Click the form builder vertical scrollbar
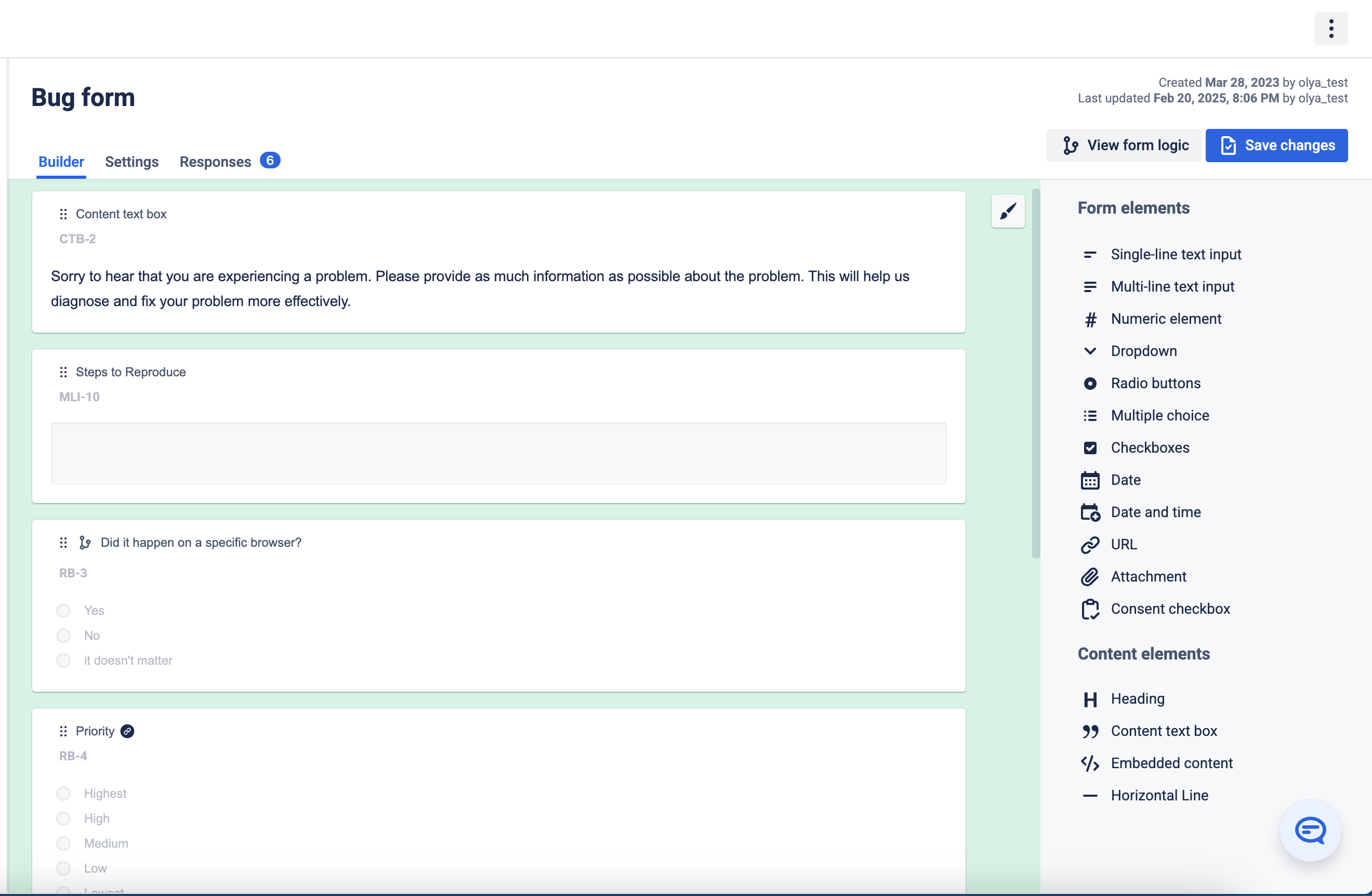The width and height of the screenshot is (1372, 896). pyautogui.click(x=1035, y=374)
